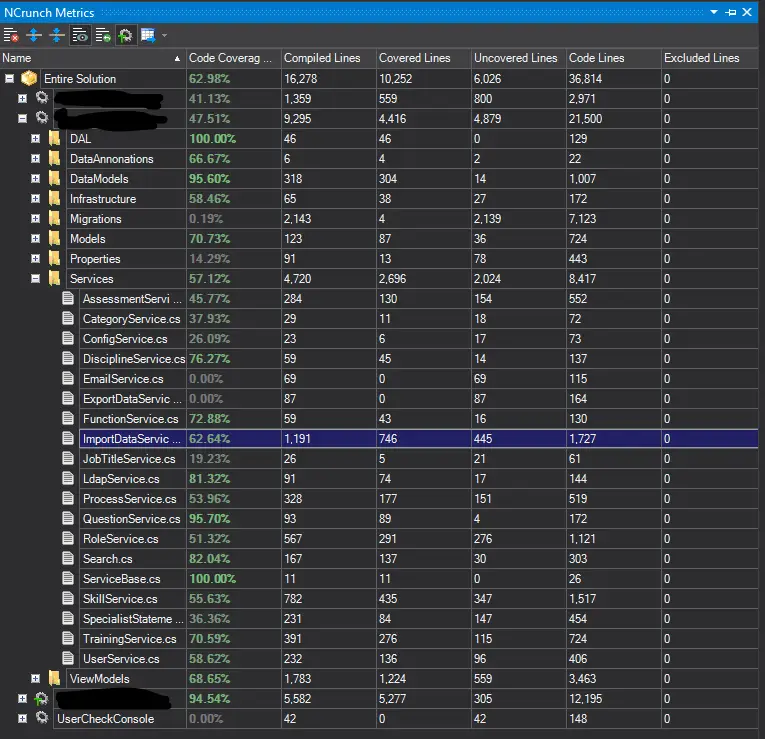765x739 pixels.
Task: Expand the Models folder
Action: tap(36, 239)
